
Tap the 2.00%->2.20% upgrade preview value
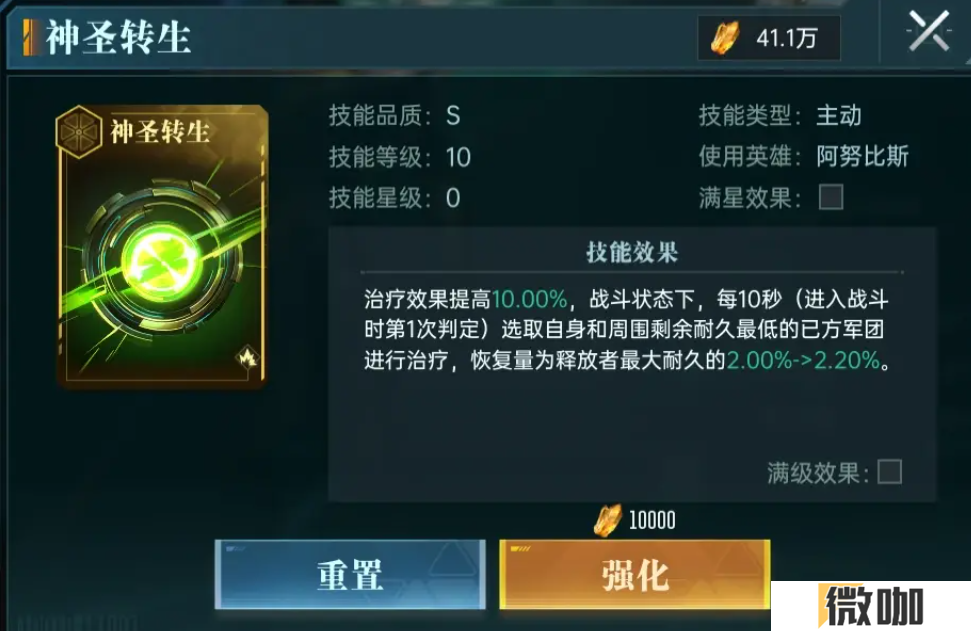pyautogui.click(x=803, y=360)
